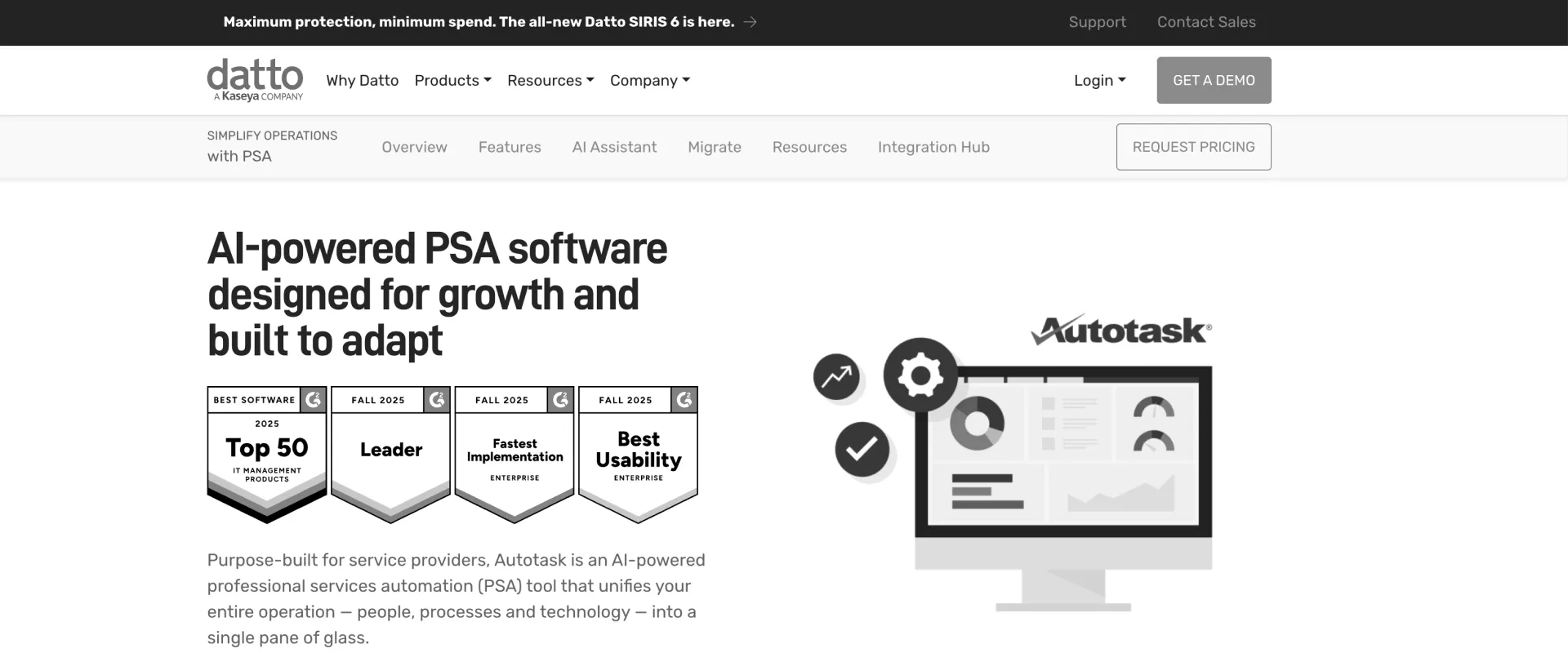Screen dimensions: 1568x653
Task: Click the bar list in the monitor illustration
Action: click(x=987, y=491)
